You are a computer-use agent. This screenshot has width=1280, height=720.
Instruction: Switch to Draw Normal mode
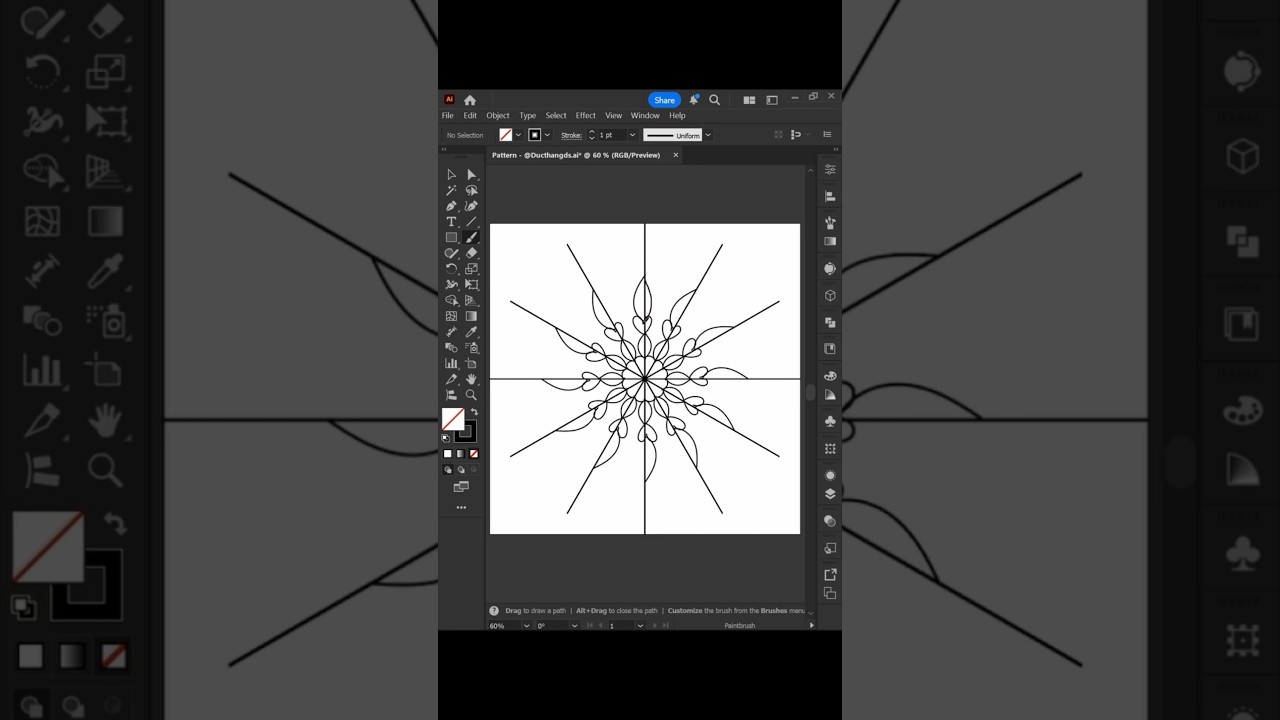[x=448, y=470]
